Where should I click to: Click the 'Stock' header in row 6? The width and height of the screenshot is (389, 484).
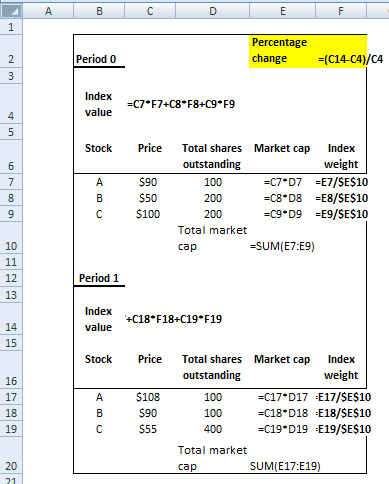99,148
